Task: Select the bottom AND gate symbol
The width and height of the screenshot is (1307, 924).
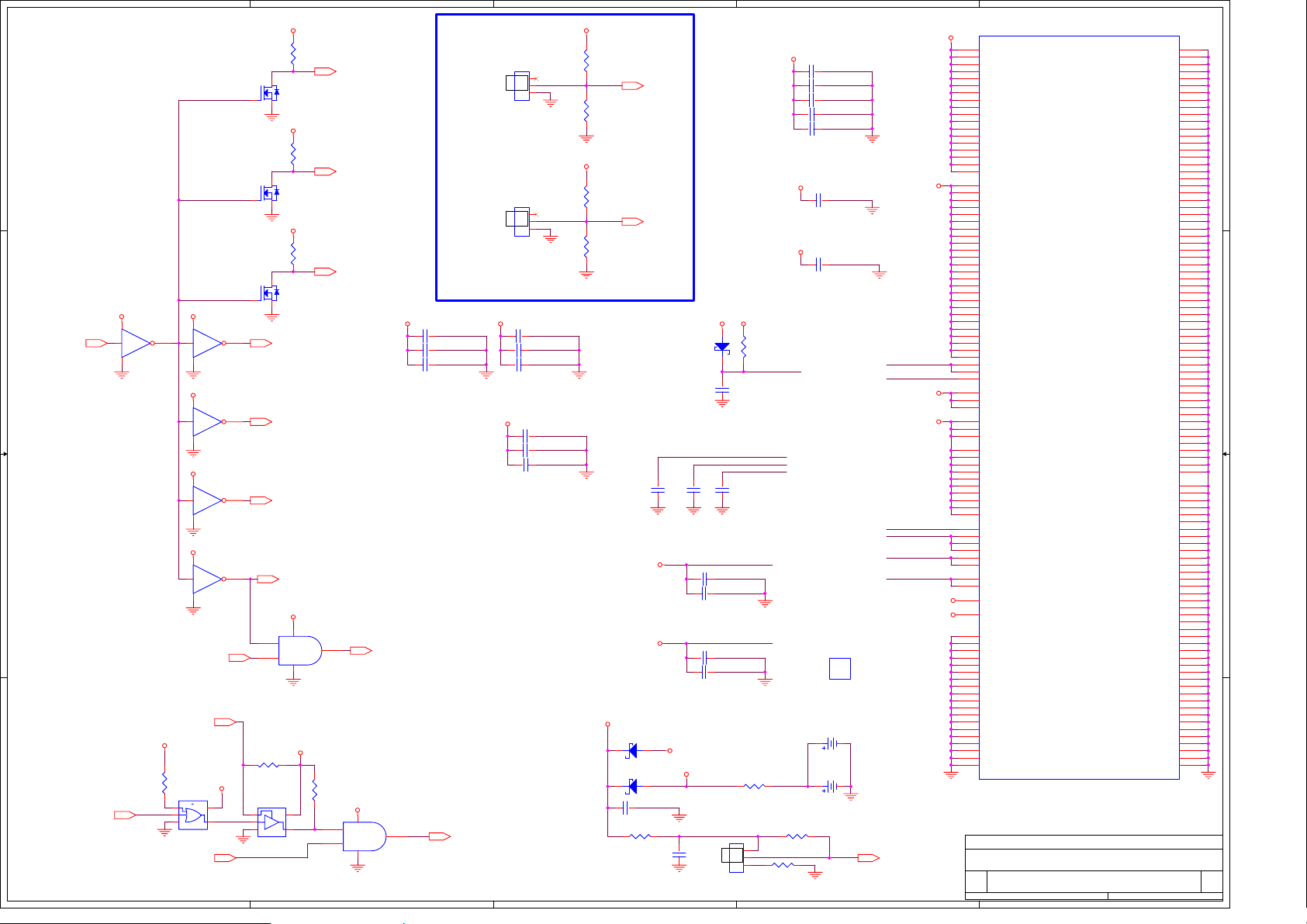Action: coord(365,836)
